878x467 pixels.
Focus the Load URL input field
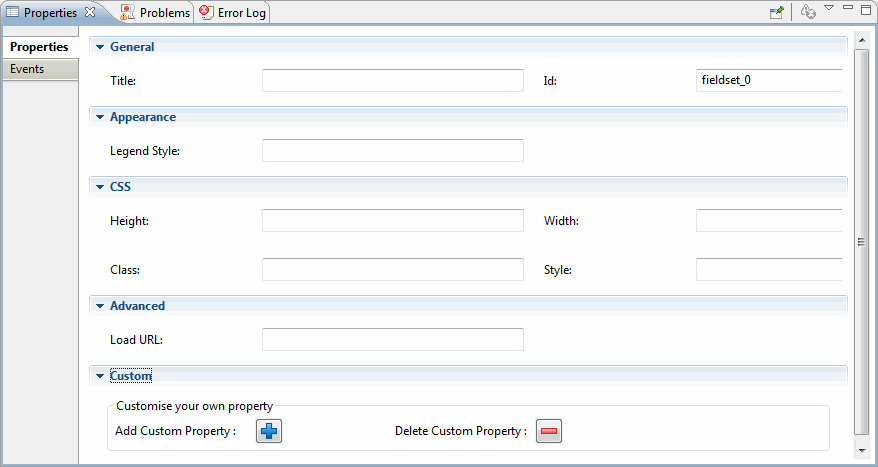393,339
